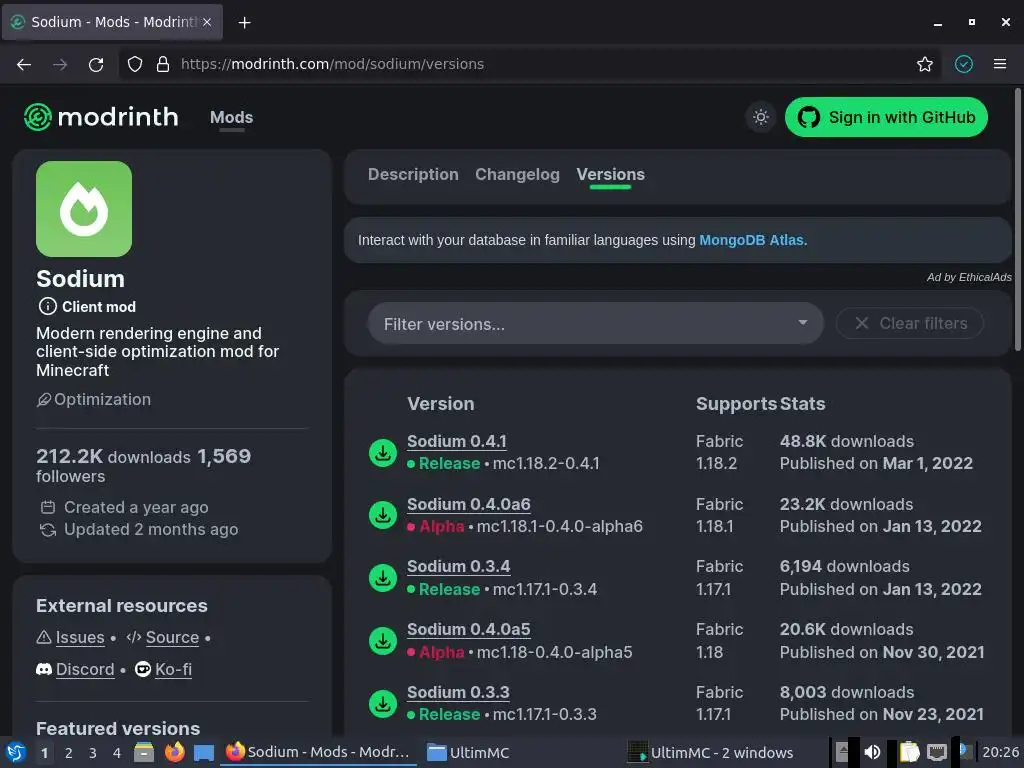
Task: Switch to UltimMC folder taskbar window
Action: coord(468,753)
